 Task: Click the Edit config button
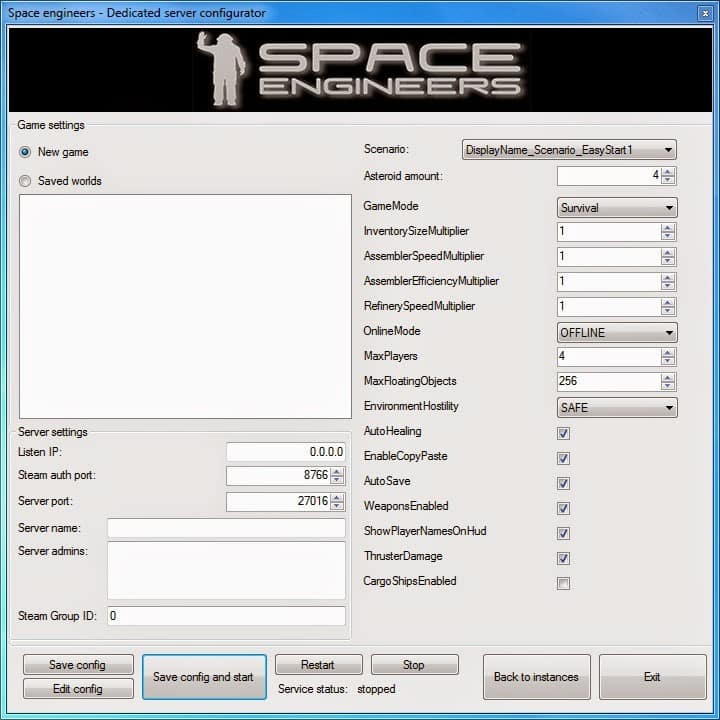pos(78,688)
